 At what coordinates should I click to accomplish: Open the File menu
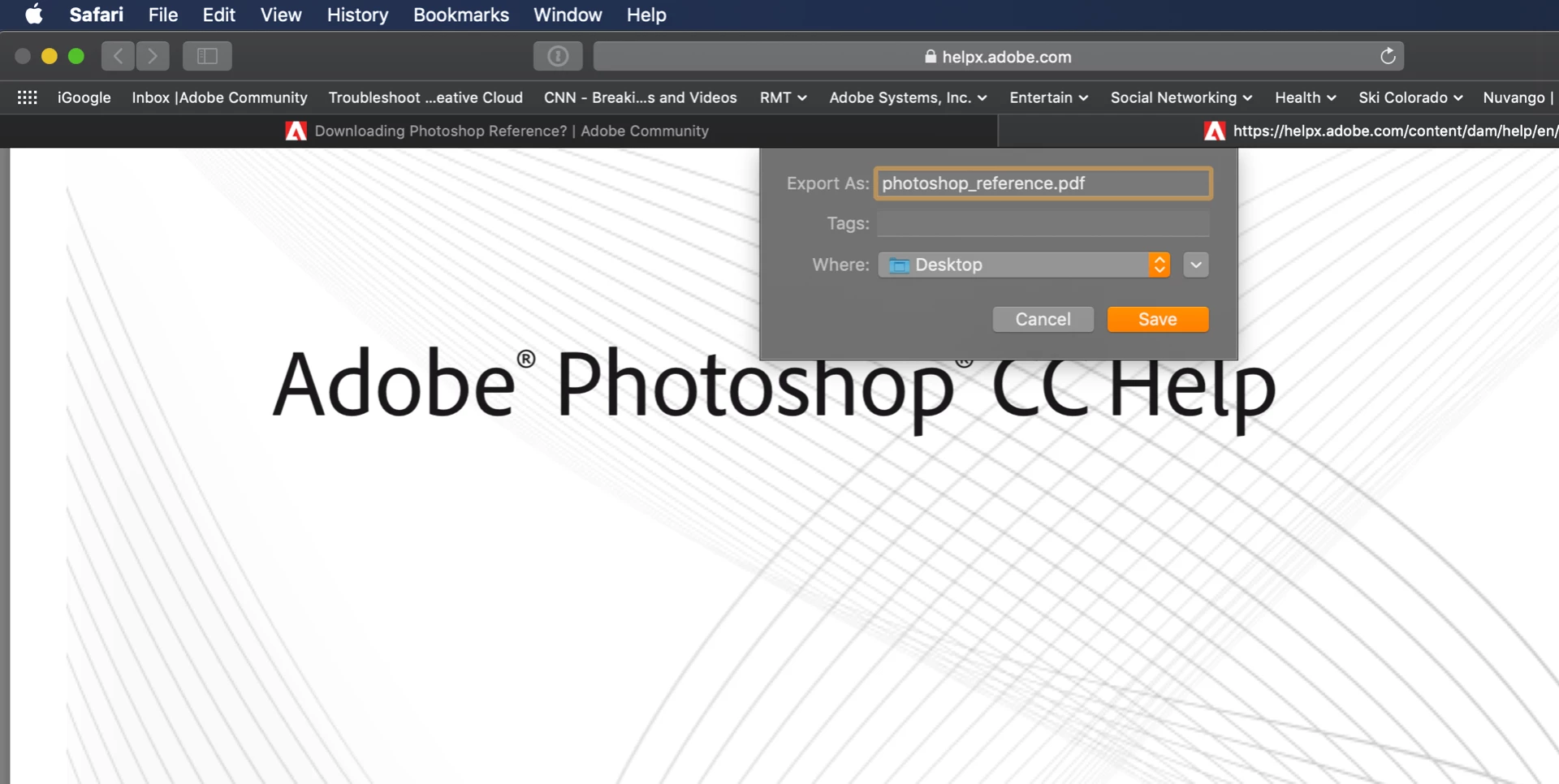162,15
